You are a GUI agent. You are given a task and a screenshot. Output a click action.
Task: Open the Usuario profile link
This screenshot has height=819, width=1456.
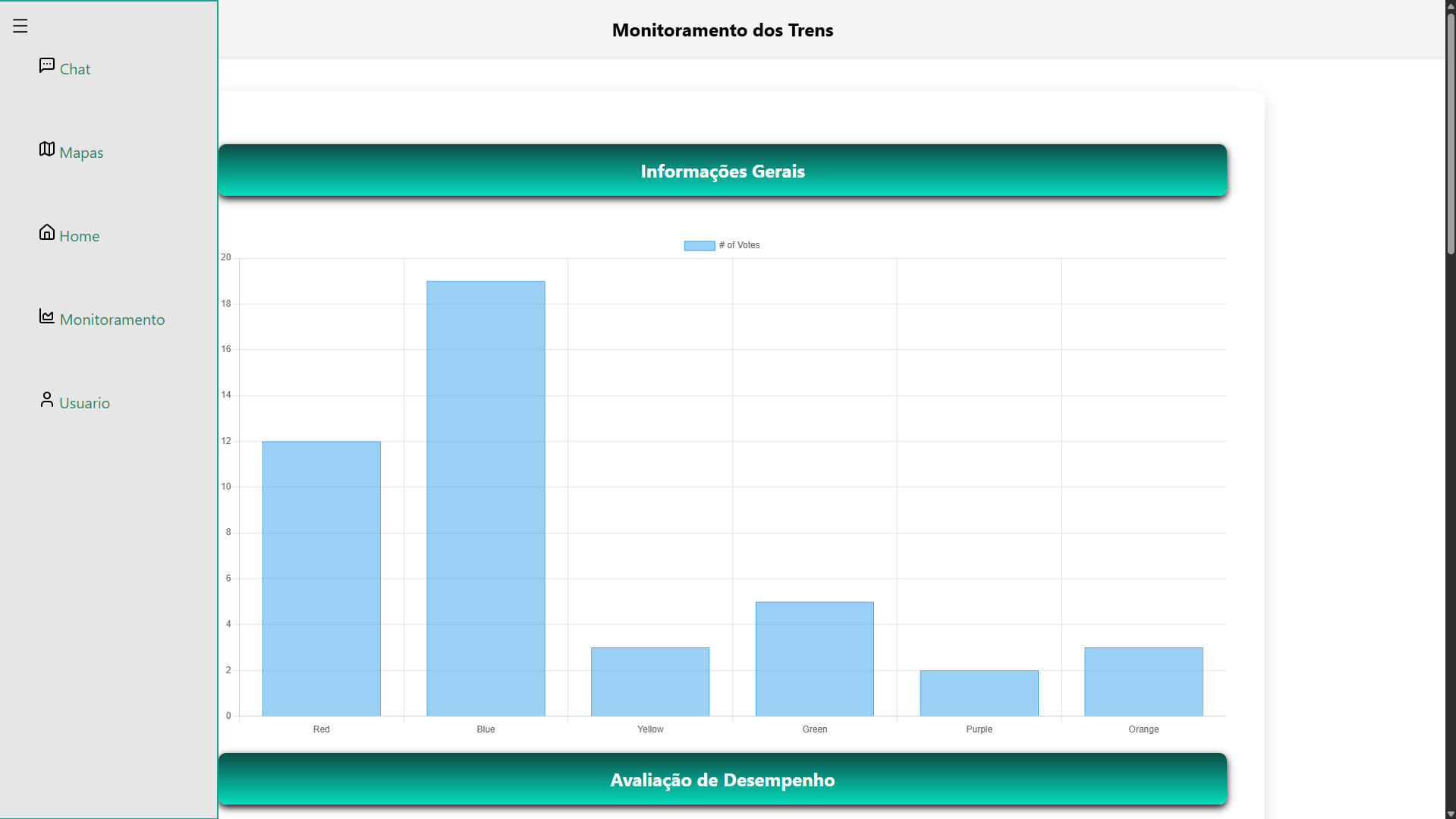click(85, 403)
